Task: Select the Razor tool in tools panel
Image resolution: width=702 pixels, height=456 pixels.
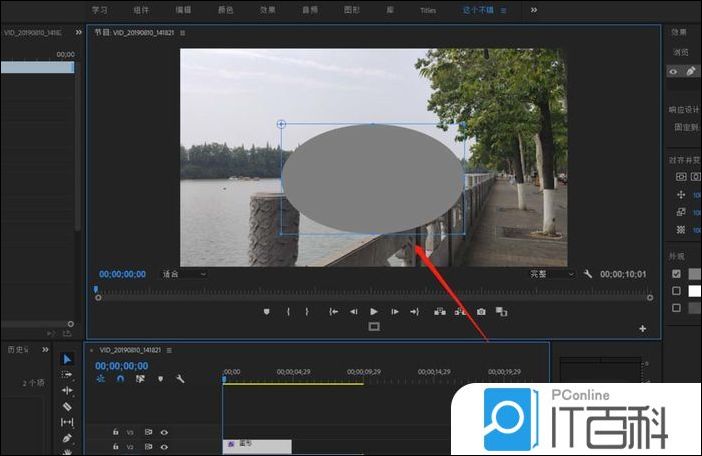Action: 67,407
